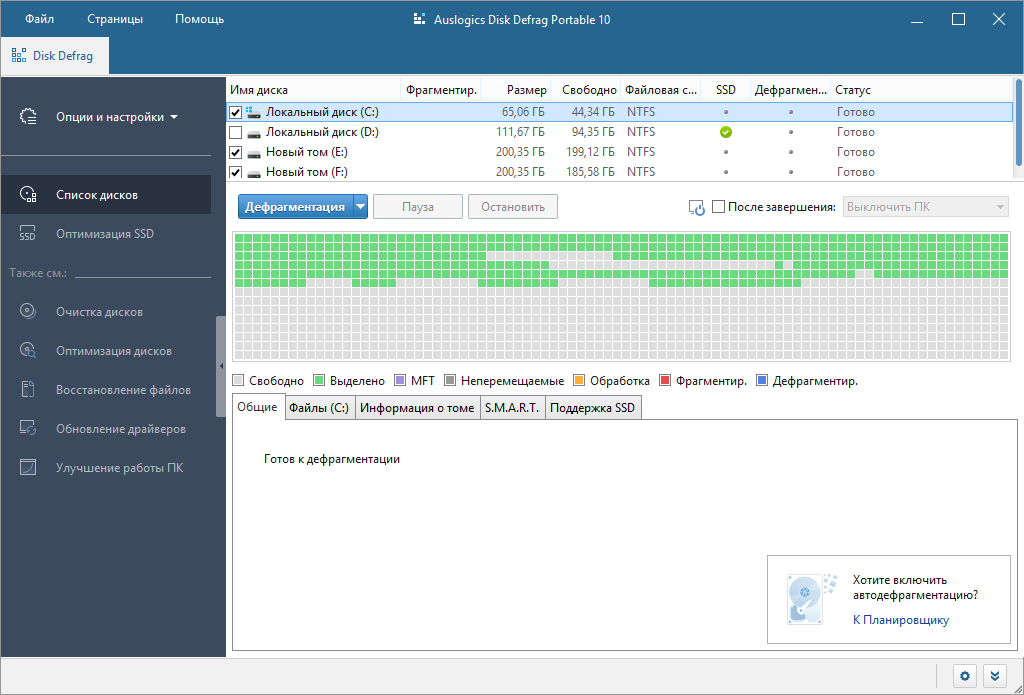Click the gear icon beside Опции и настройки

(28, 117)
